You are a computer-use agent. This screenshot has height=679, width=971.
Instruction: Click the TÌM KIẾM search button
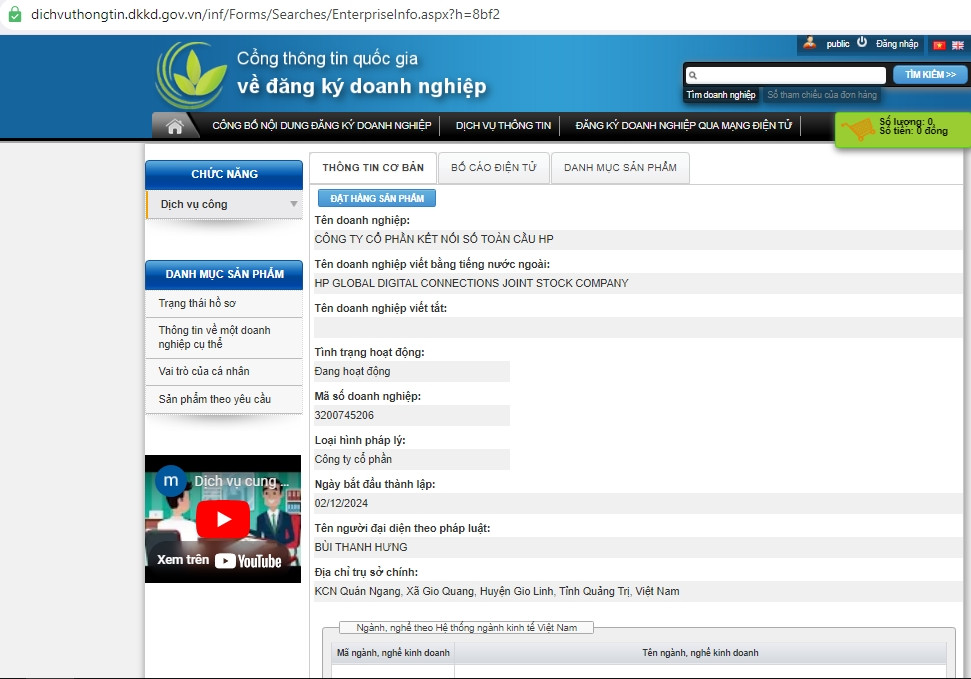click(x=929, y=74)
